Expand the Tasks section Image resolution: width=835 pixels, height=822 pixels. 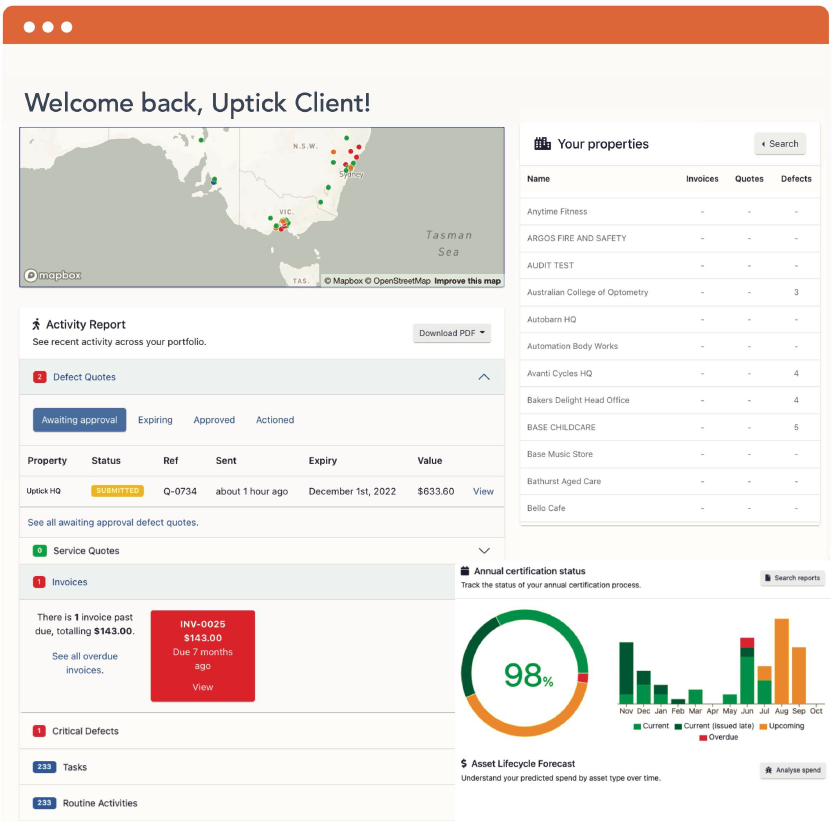(x=237, y=767)
